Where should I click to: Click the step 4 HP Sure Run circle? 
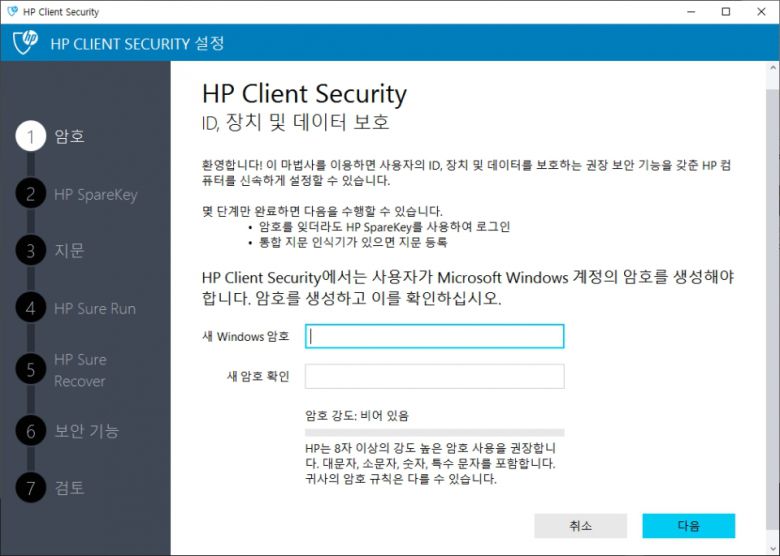pyautogui.click(x=31, y=309)
